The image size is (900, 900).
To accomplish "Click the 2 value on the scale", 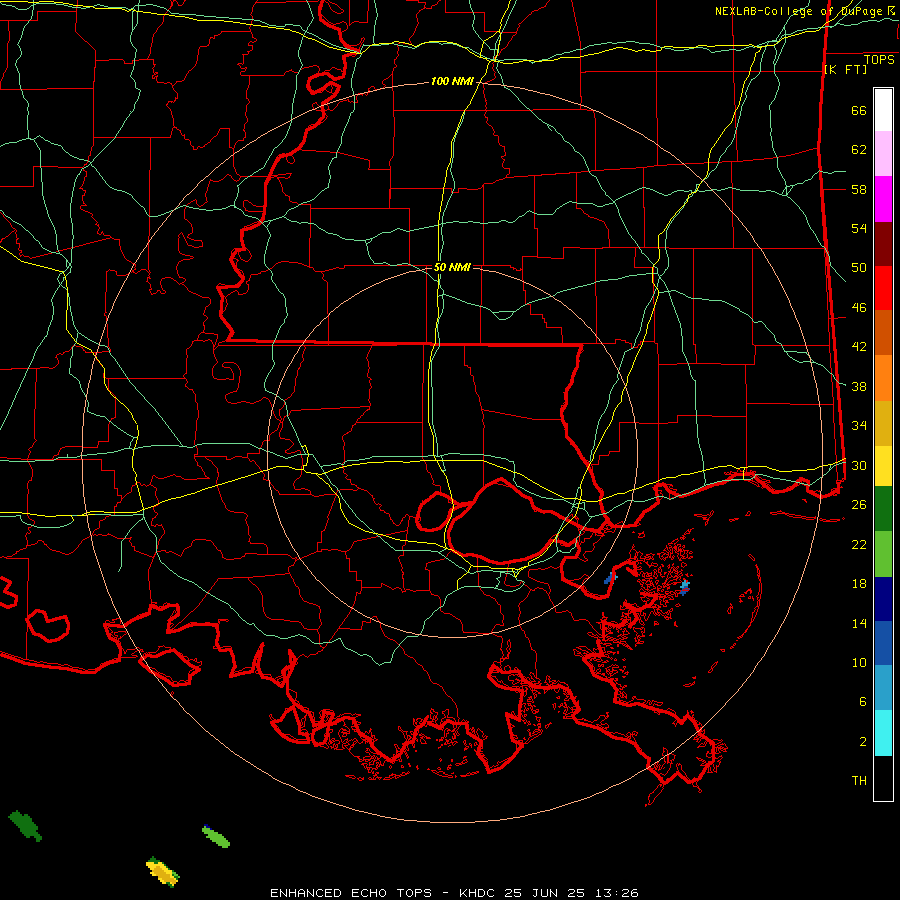I will pyautogui.click(x=863, y=742).
